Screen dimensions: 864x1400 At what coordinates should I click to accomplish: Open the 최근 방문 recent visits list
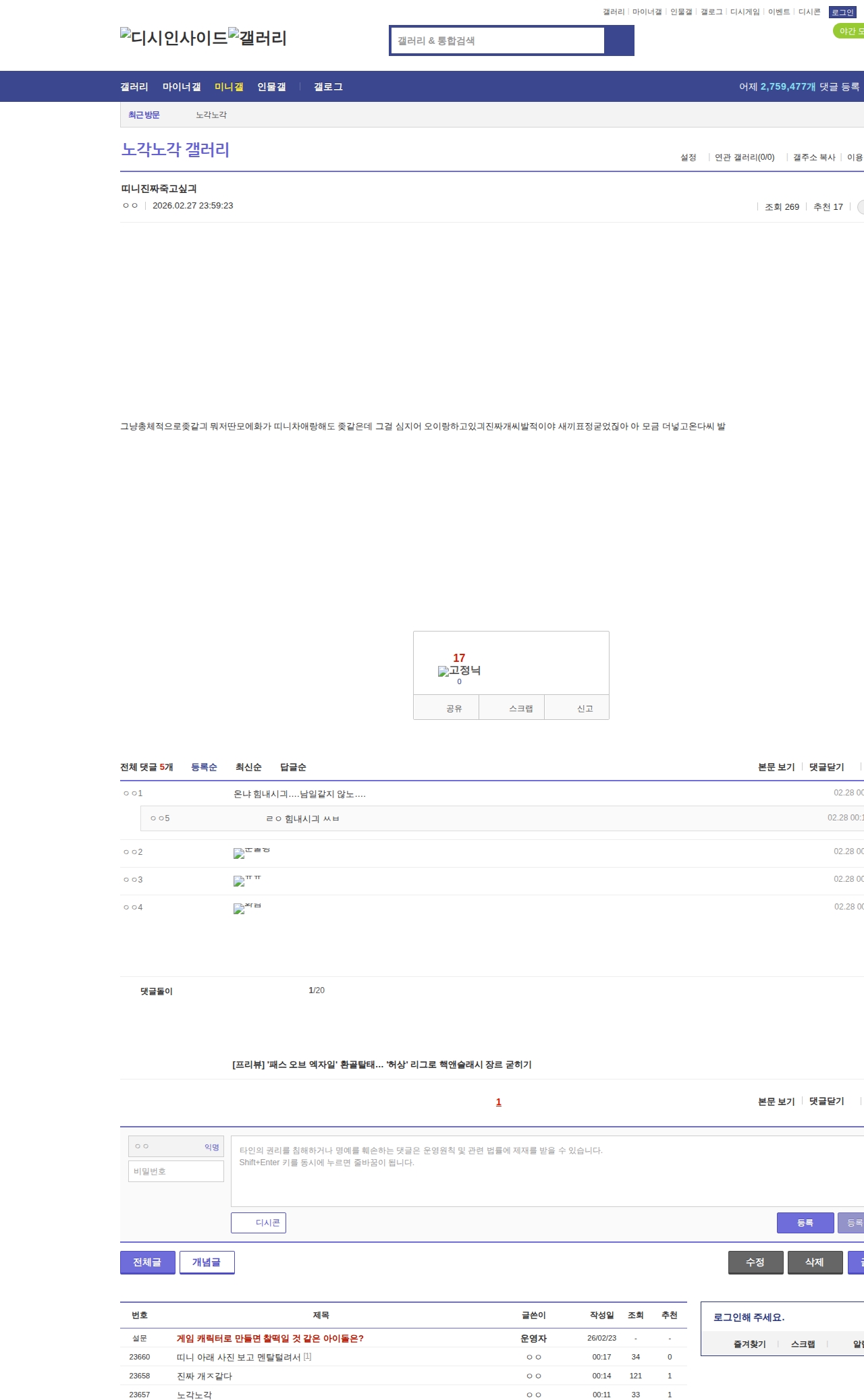tap(144, 115)
